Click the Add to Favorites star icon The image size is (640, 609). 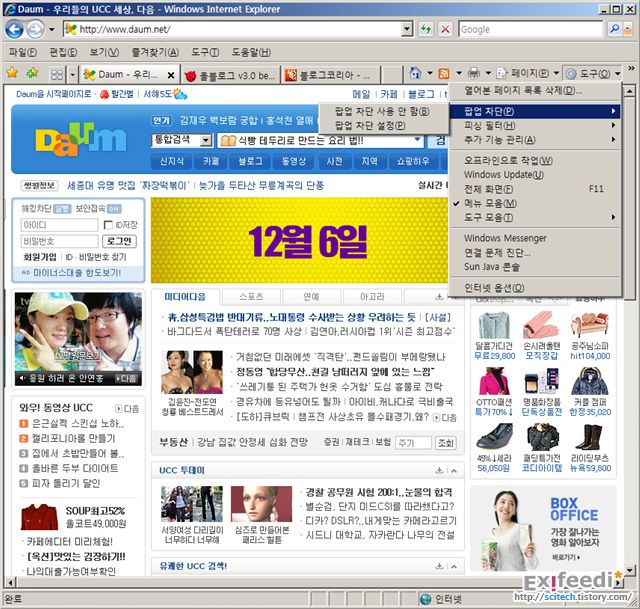(x=32, y=73)
